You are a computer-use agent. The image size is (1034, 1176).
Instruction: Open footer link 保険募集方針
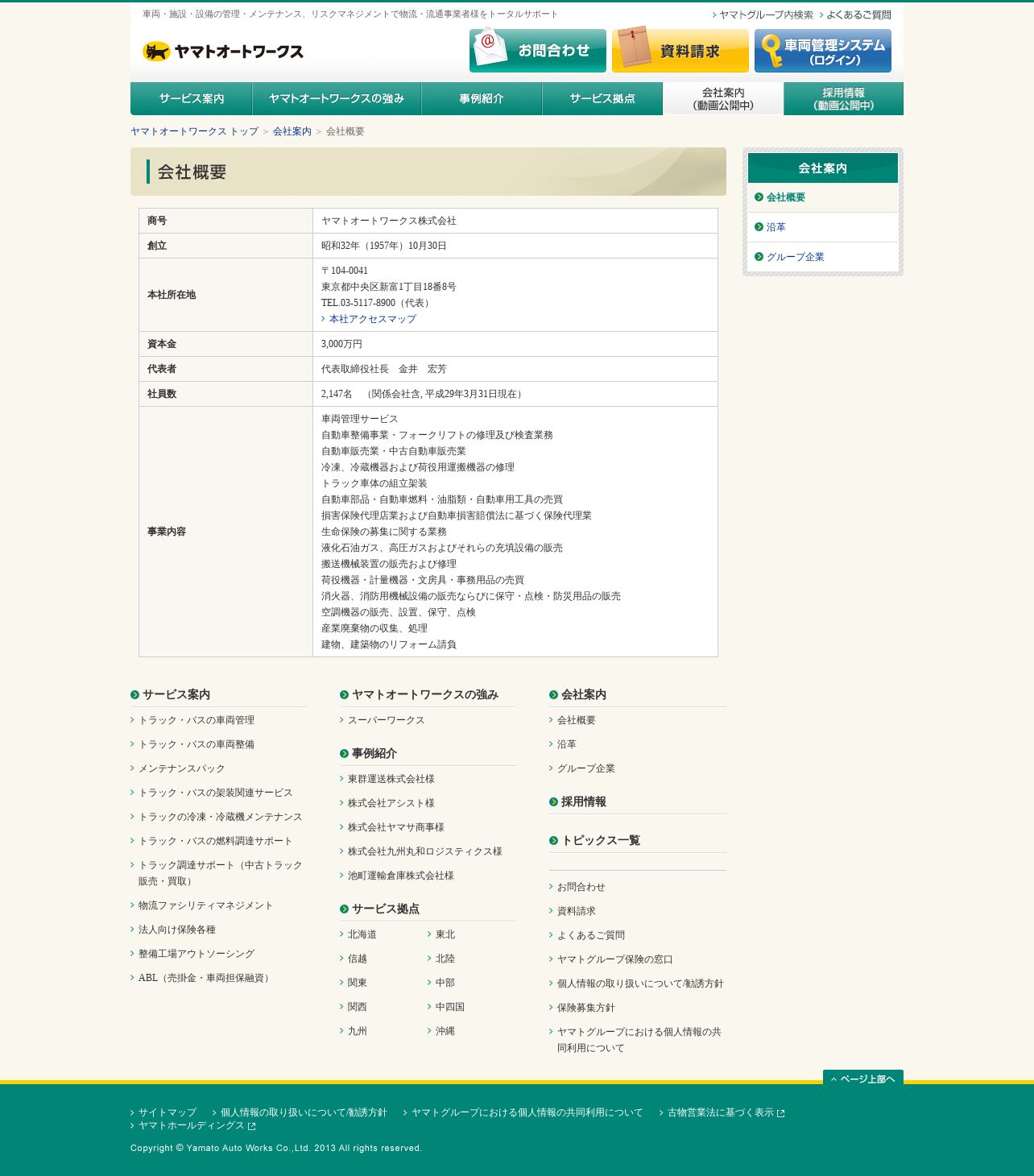click(x=586, y=1008)
